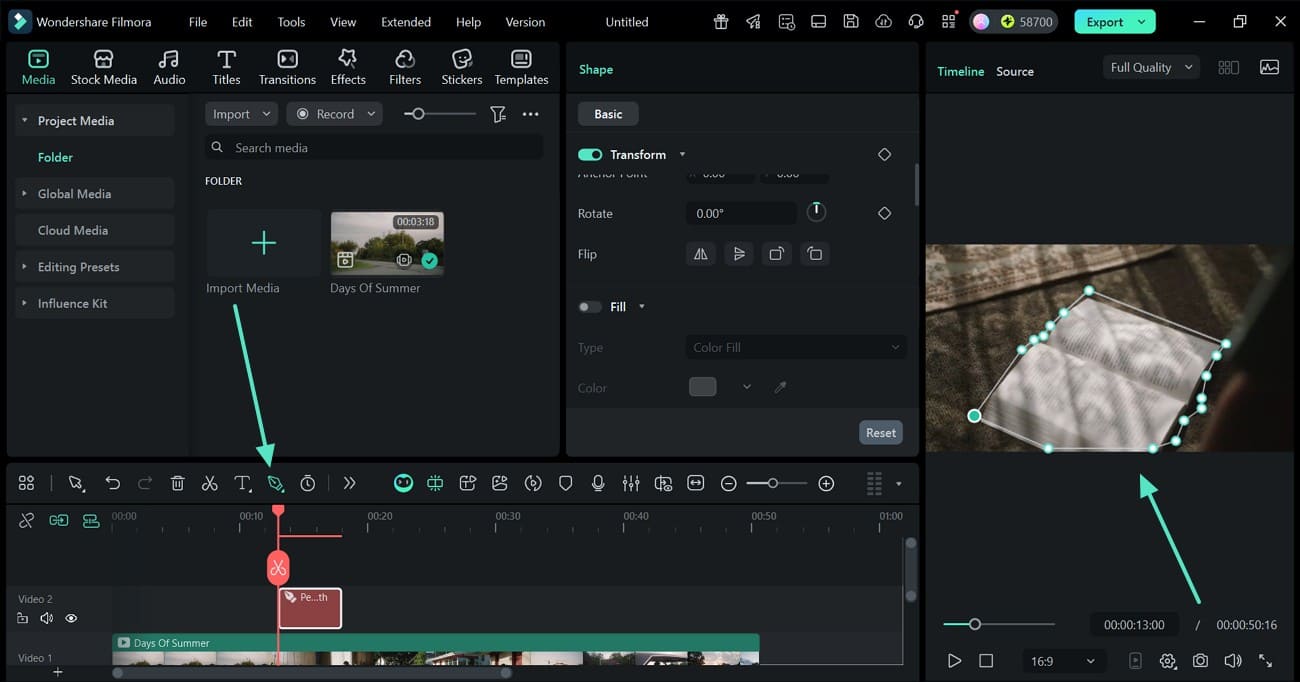This screenshot has height=682, width=1300.
Task: Open the 16:9 aspect ratio dropdown
Action: click(1062, 661)
